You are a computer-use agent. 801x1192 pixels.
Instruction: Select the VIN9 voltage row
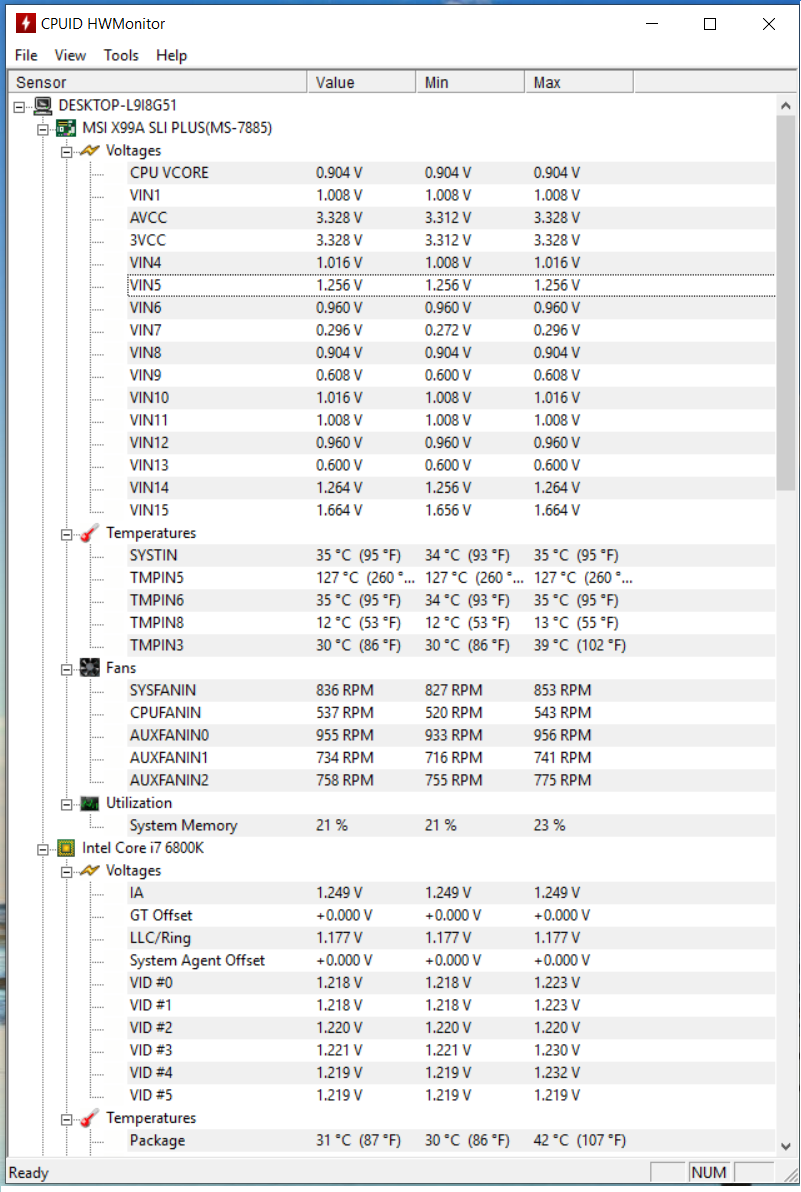tap(451, 375)
